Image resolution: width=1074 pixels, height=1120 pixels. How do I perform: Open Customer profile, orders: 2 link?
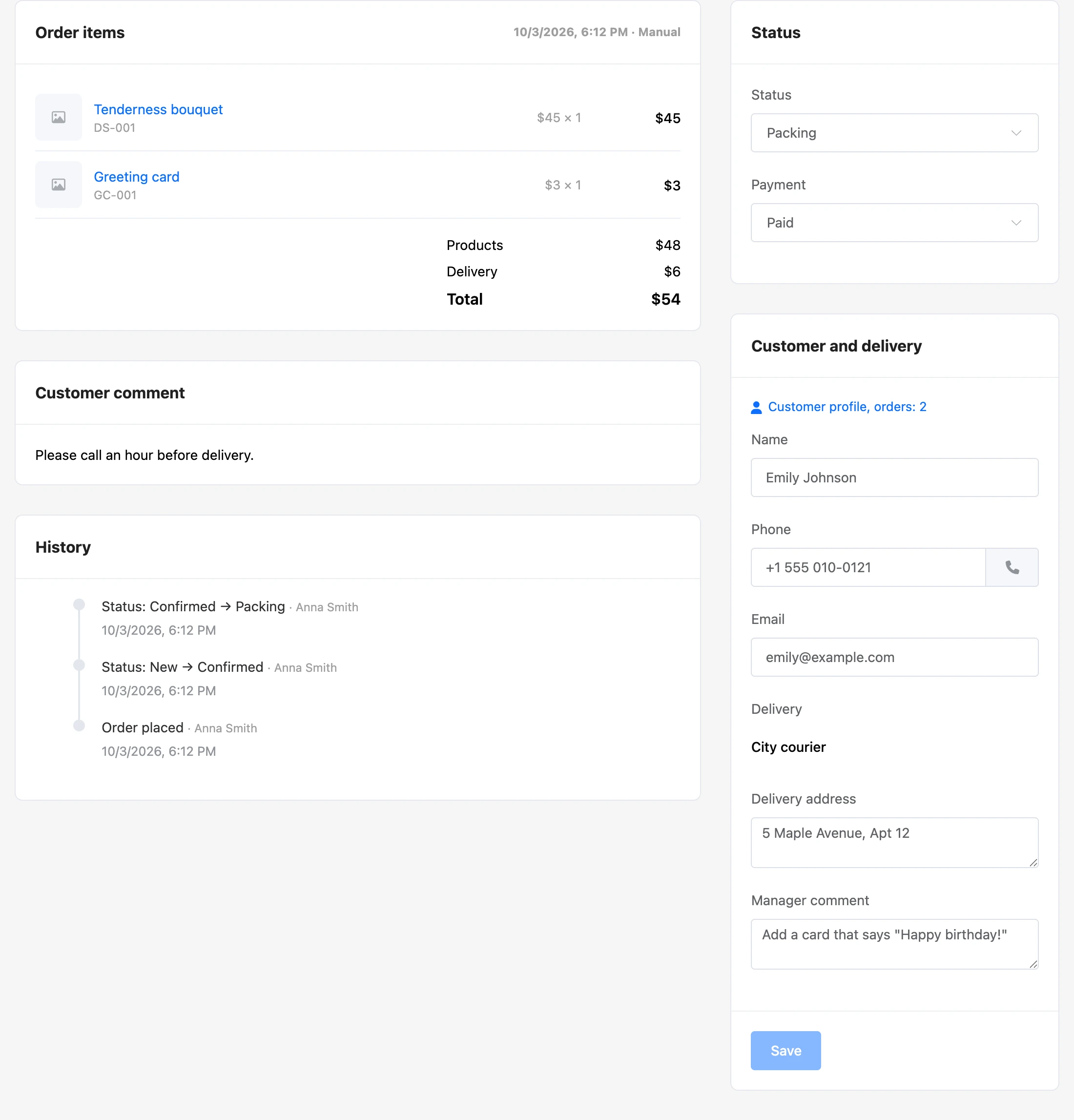pyautogui.click(x=847, y=407)
